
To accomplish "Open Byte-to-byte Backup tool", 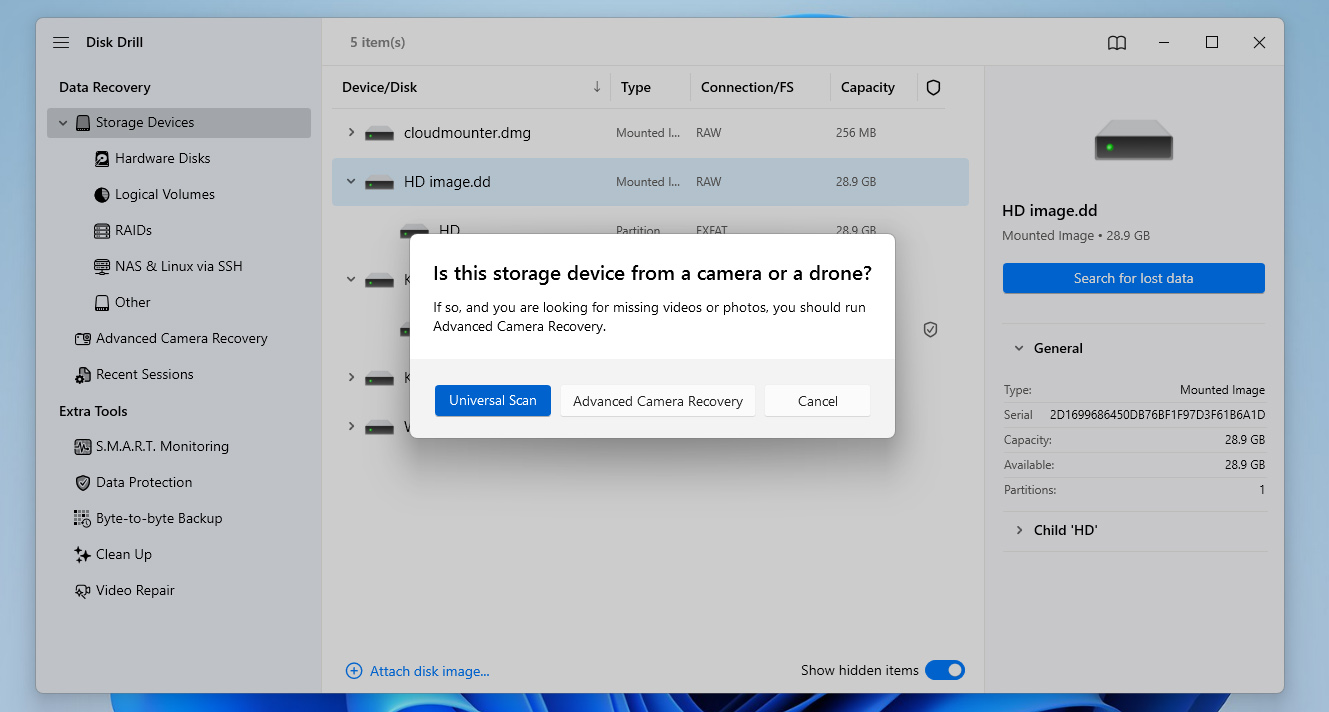I will click(x=159, y=519).
